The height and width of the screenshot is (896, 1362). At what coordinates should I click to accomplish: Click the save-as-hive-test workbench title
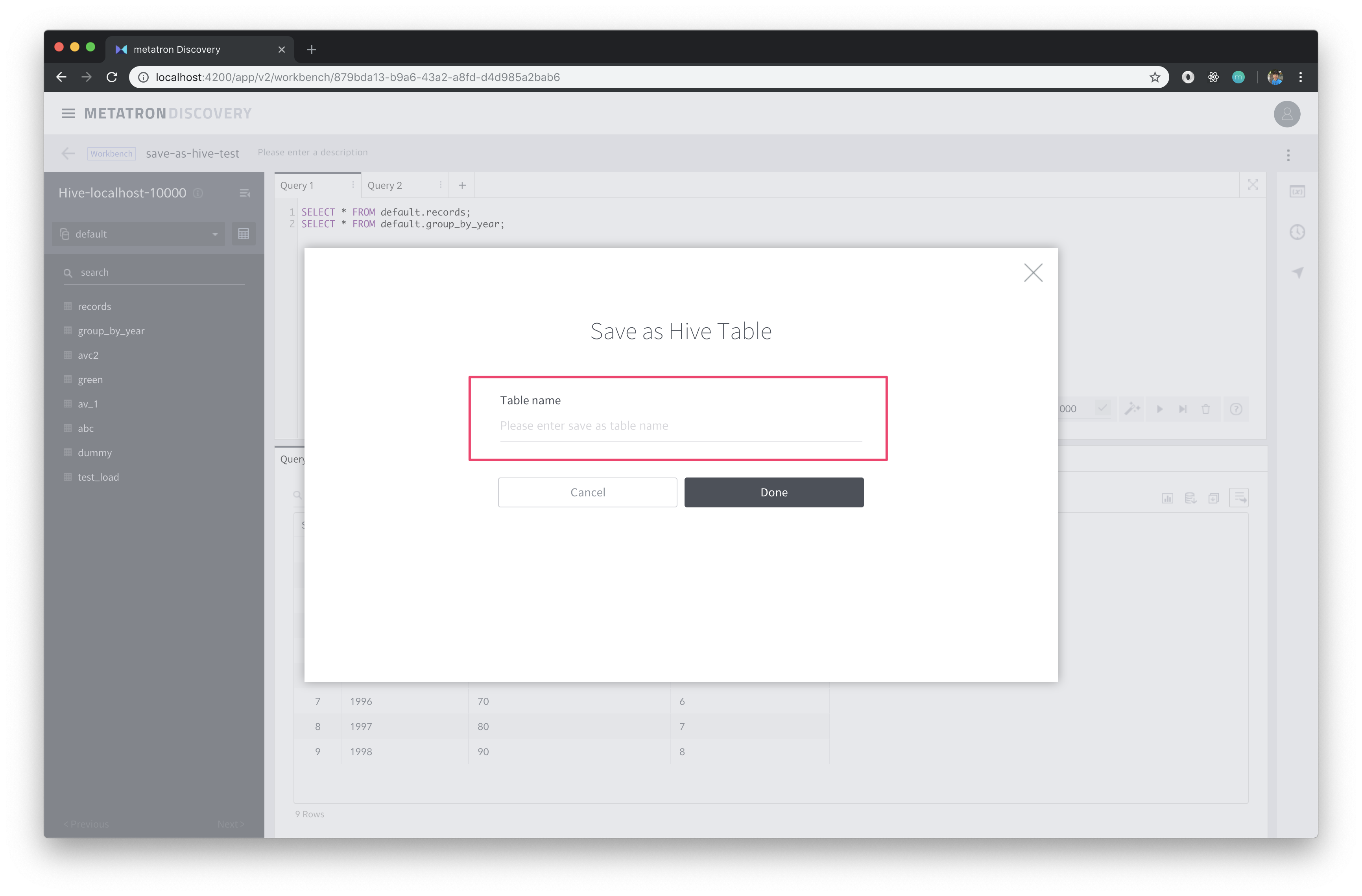[x=192, y=153]
